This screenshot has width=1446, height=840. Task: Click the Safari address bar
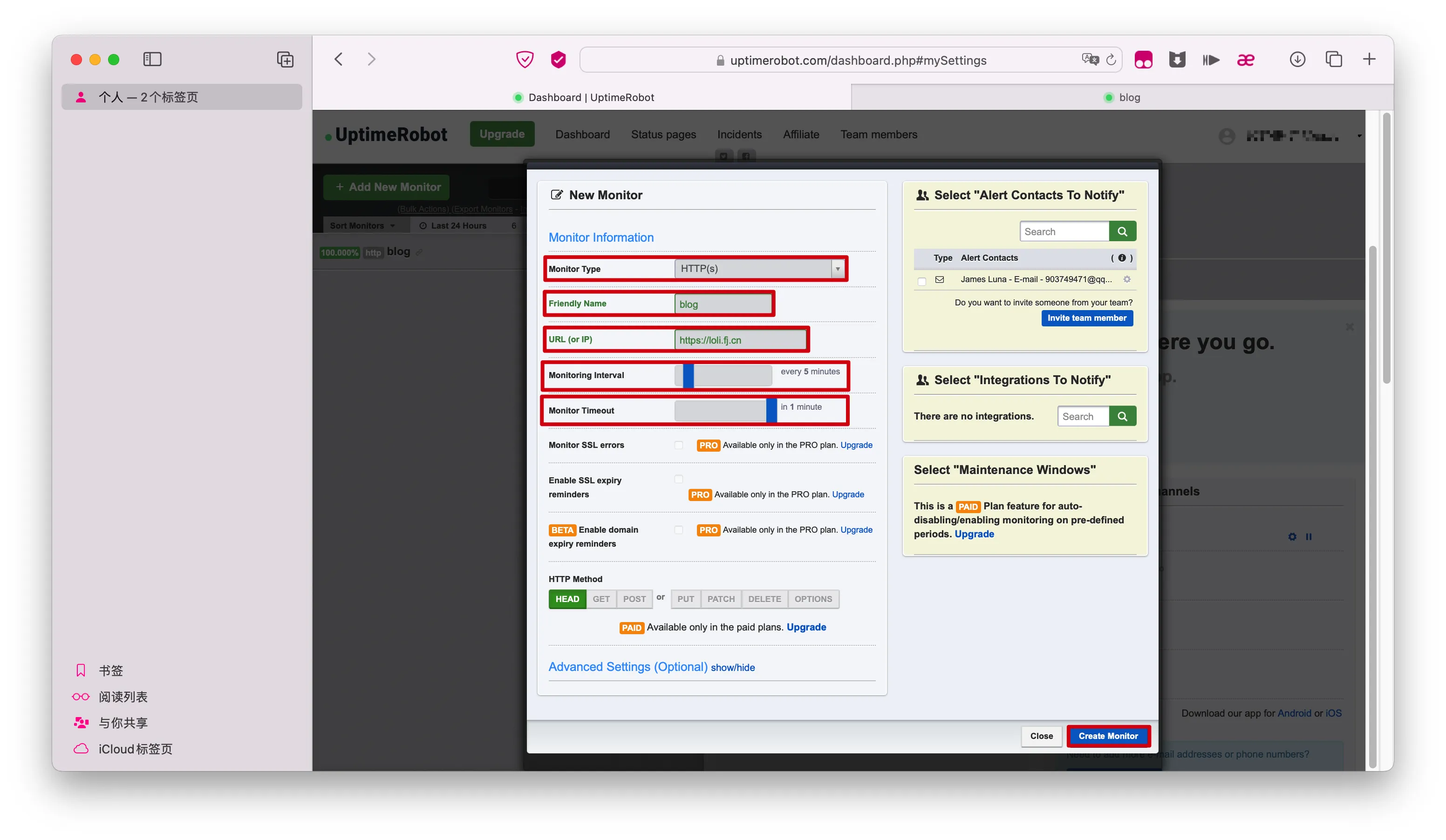(x=850, y=60)
